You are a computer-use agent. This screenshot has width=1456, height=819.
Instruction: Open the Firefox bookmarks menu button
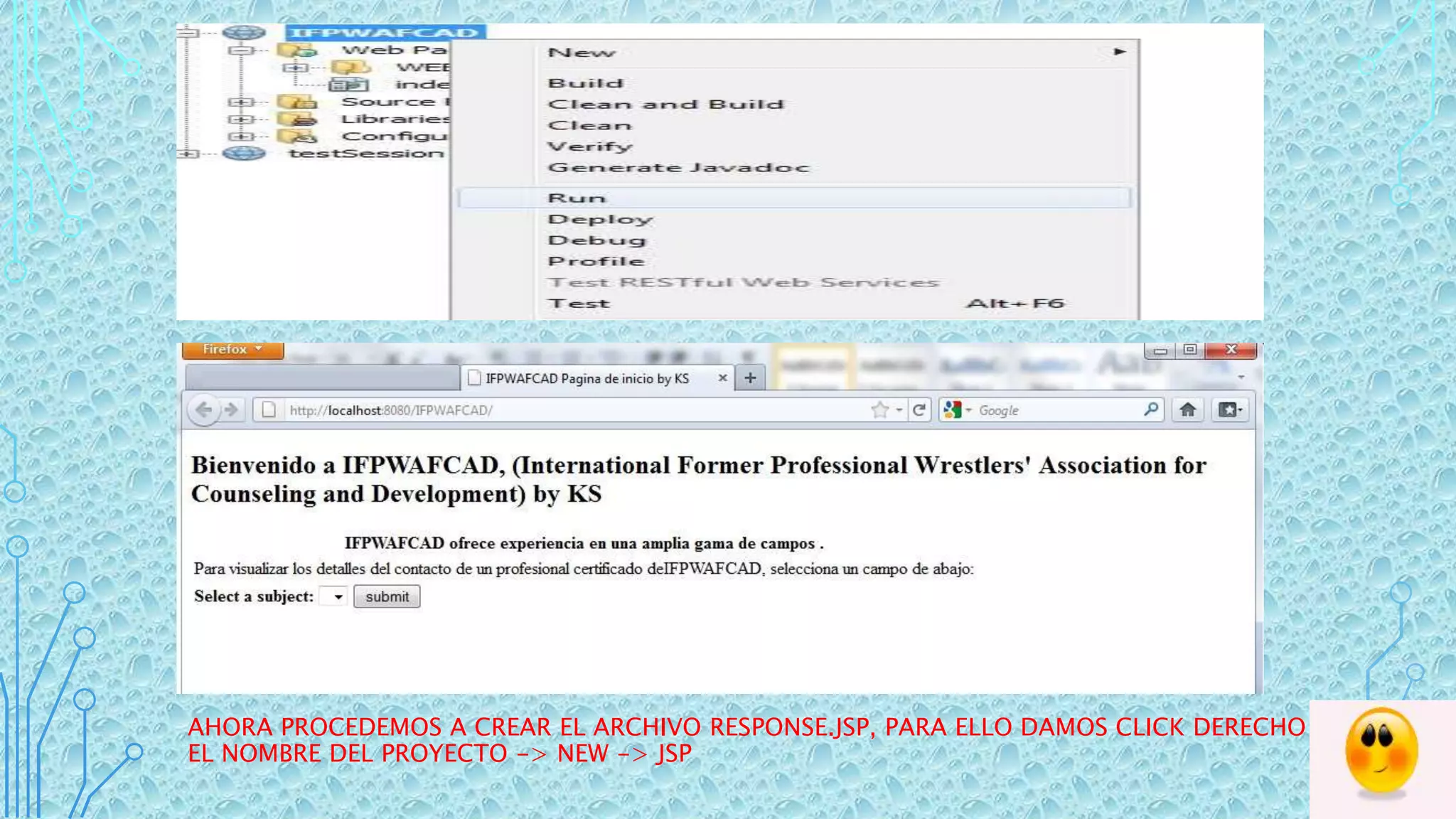[x=1231, y=410]
